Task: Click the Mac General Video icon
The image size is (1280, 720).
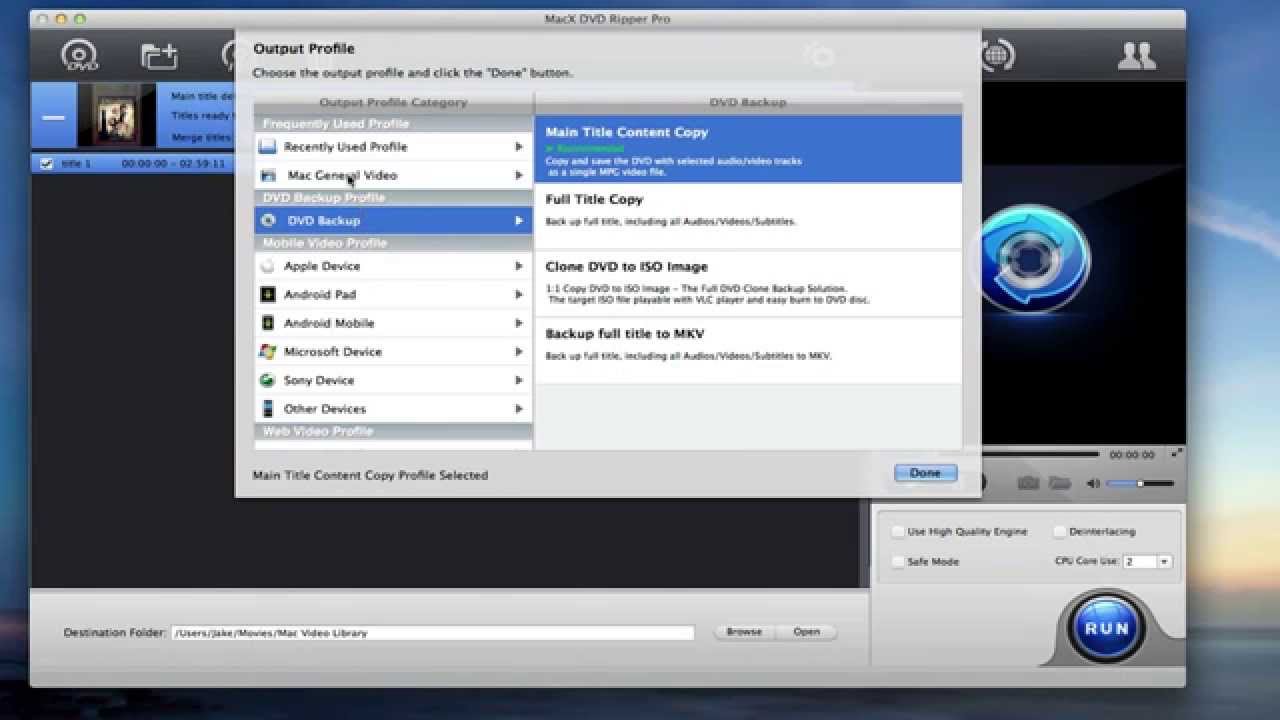Action: point(268,175)
